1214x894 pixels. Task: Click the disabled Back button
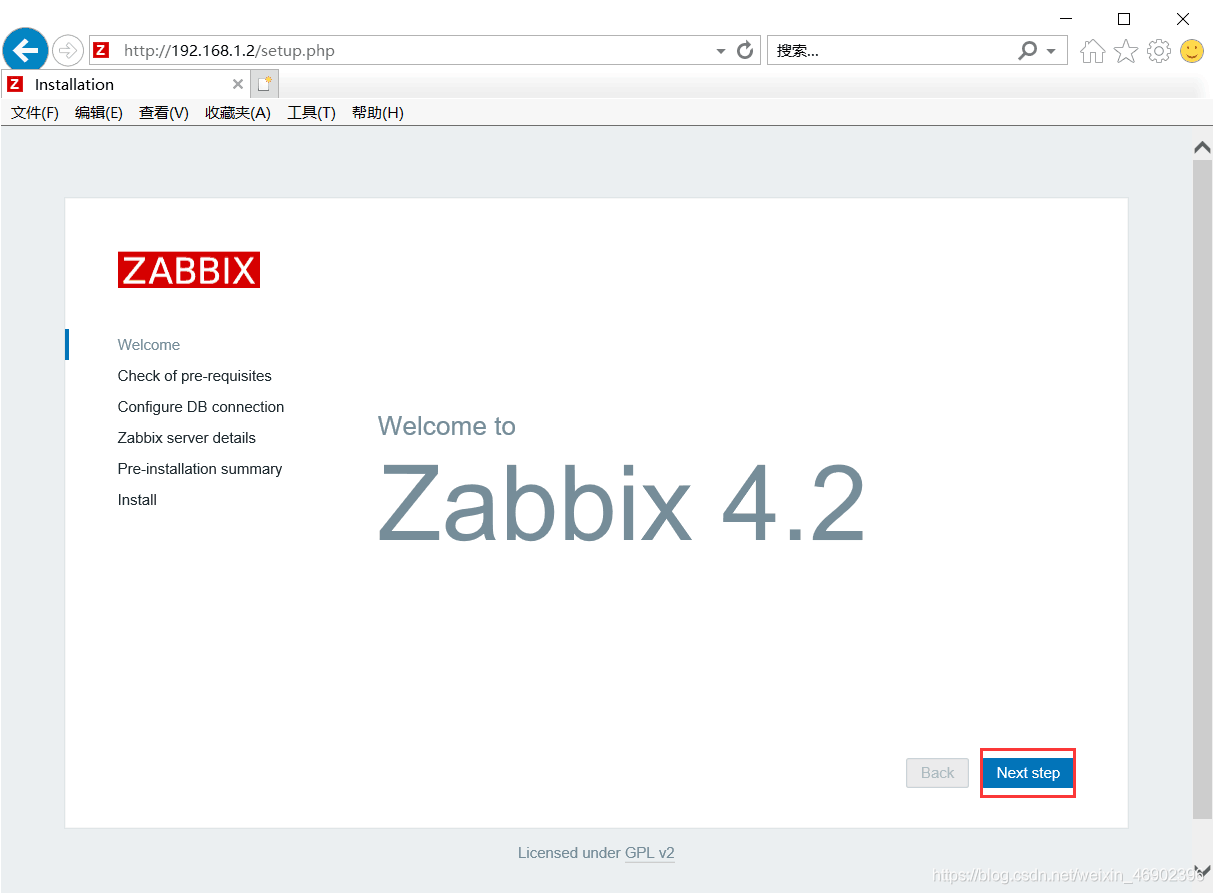pos(937,773)
